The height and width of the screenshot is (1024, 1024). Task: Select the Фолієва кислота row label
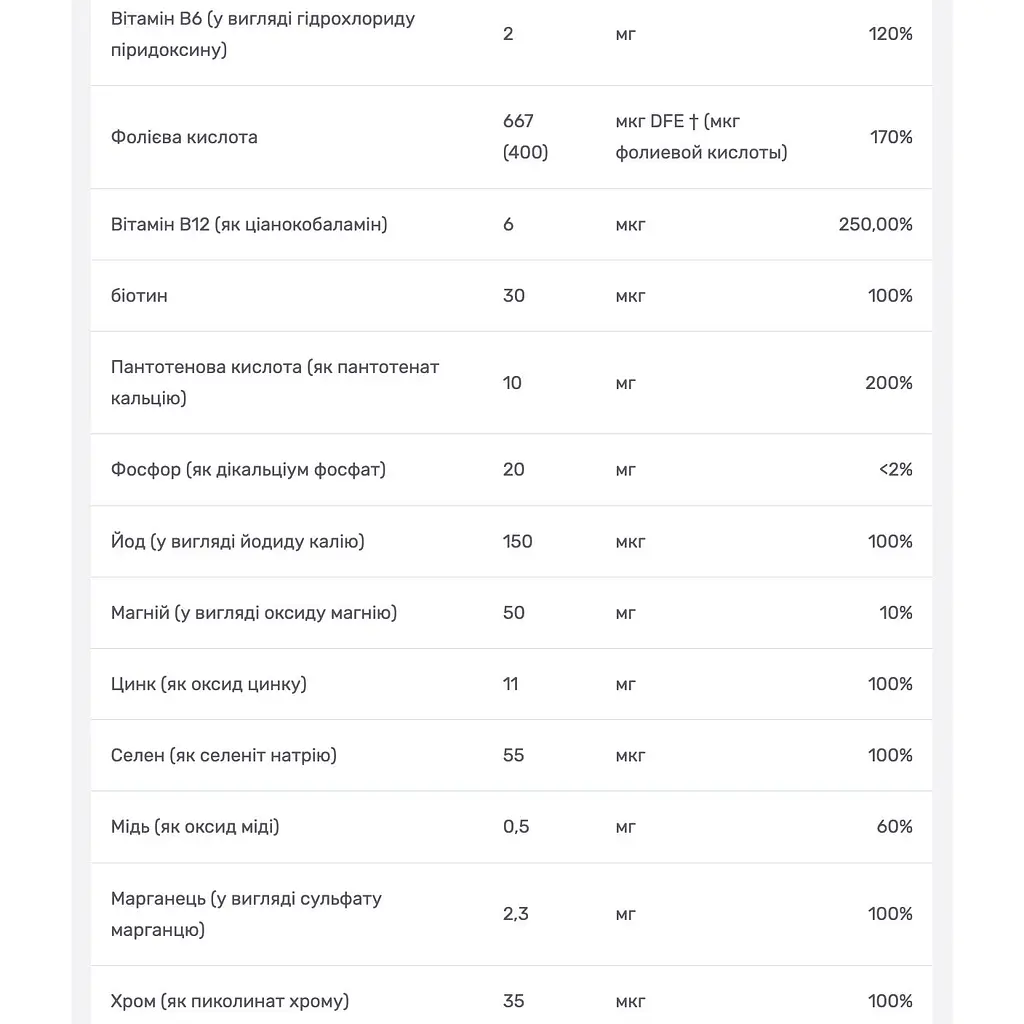point(184,137)
